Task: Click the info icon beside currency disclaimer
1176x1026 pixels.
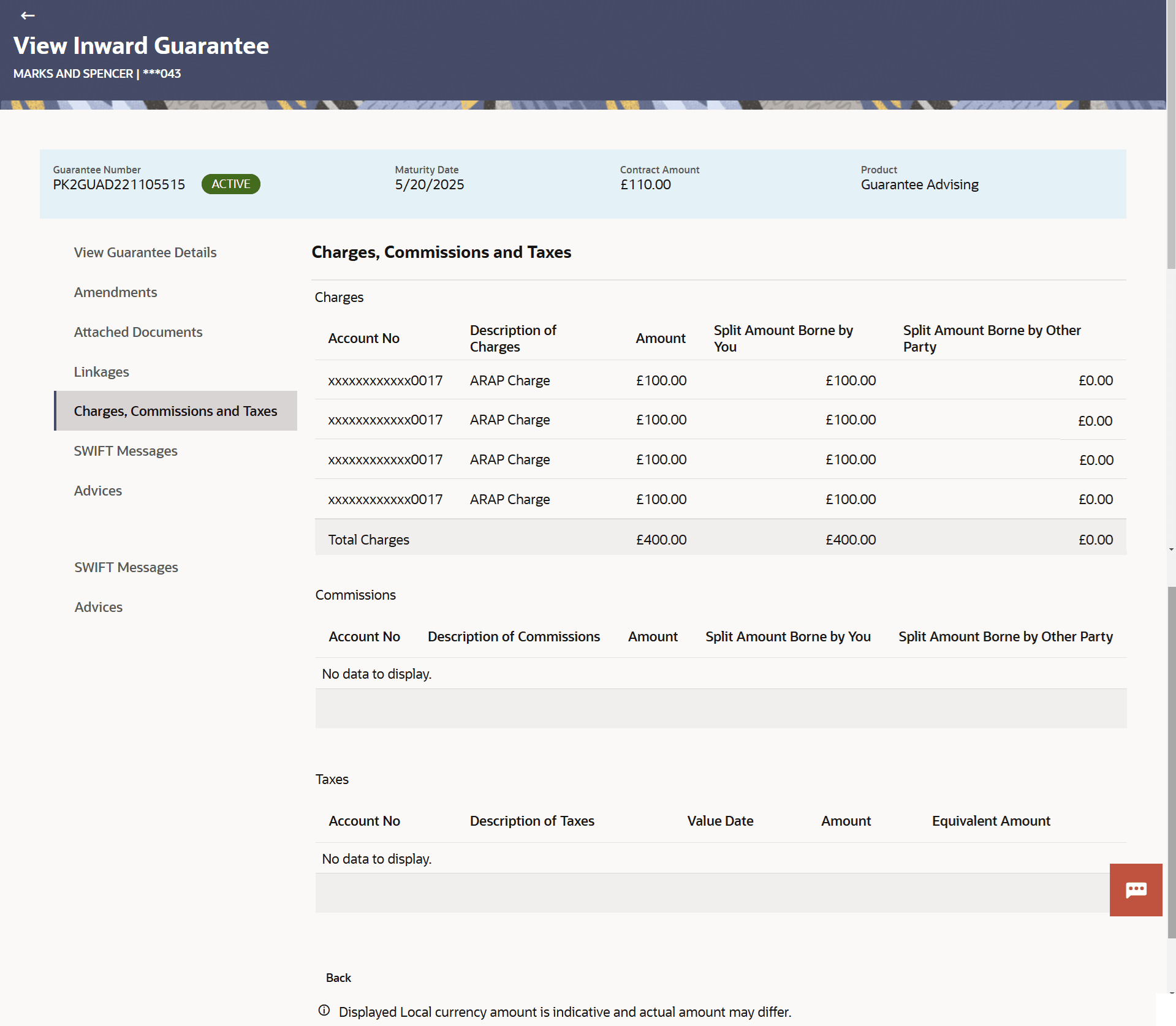Action: 324,1011
